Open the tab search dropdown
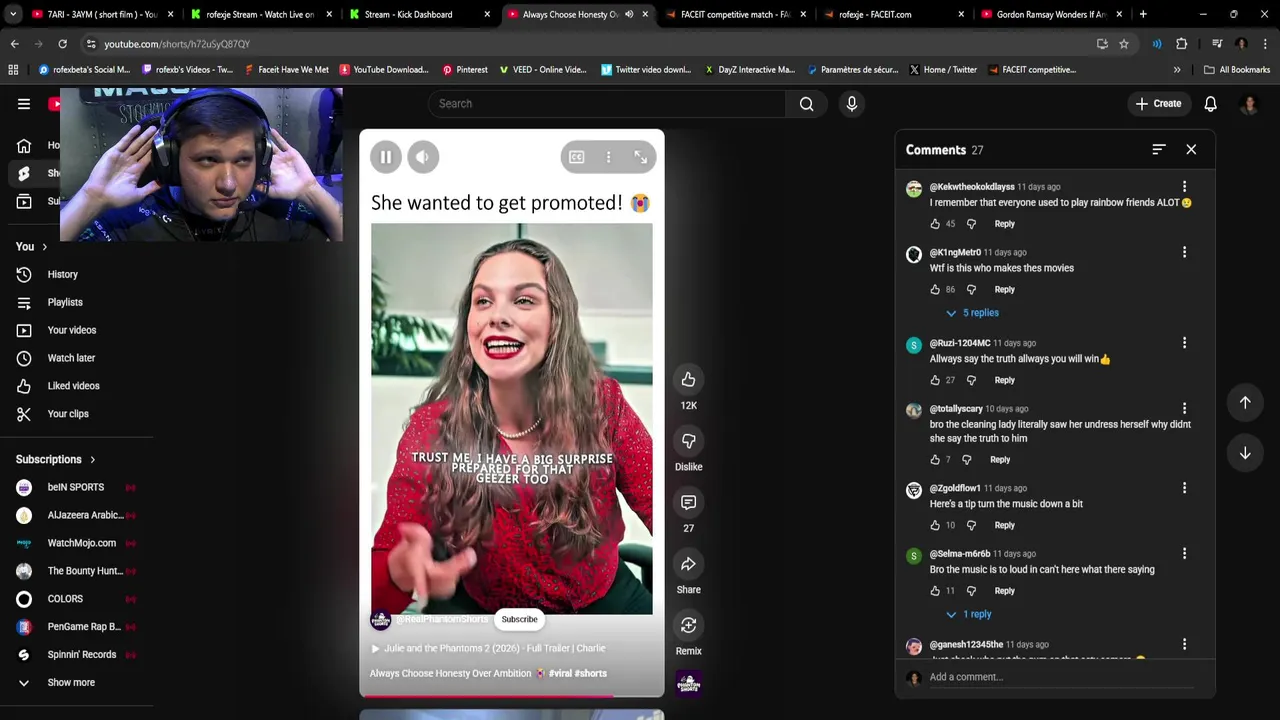The height and width of the screenshot is (720, 1280). pos(14,14)
